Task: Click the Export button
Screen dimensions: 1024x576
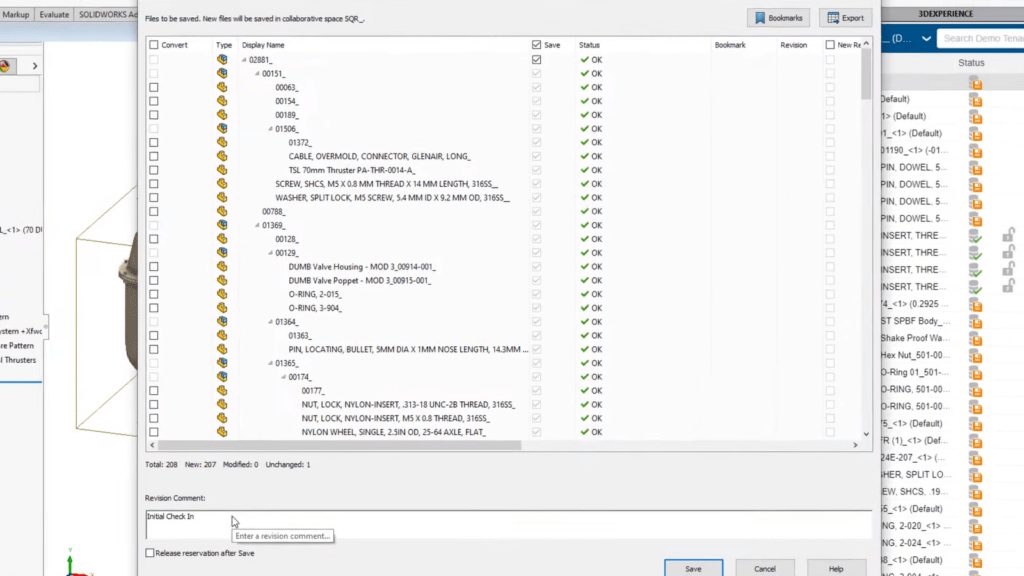Action: coord(846,18)
